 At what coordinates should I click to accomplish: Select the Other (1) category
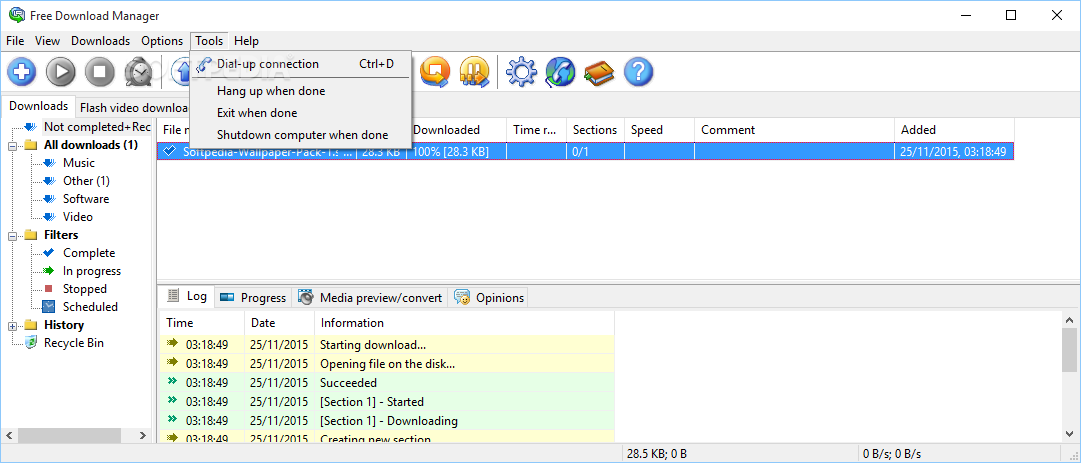pyautogui.click(x=86, y=181)
